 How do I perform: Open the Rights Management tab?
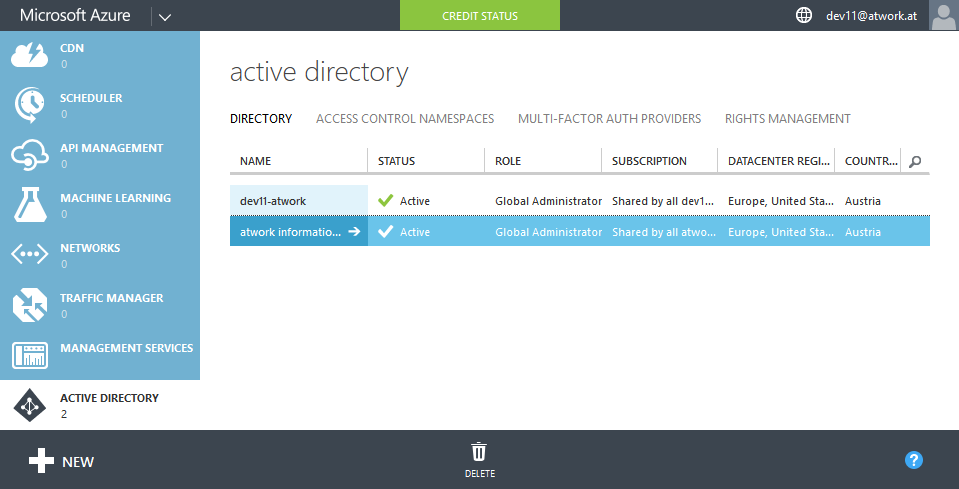point(788,119)
